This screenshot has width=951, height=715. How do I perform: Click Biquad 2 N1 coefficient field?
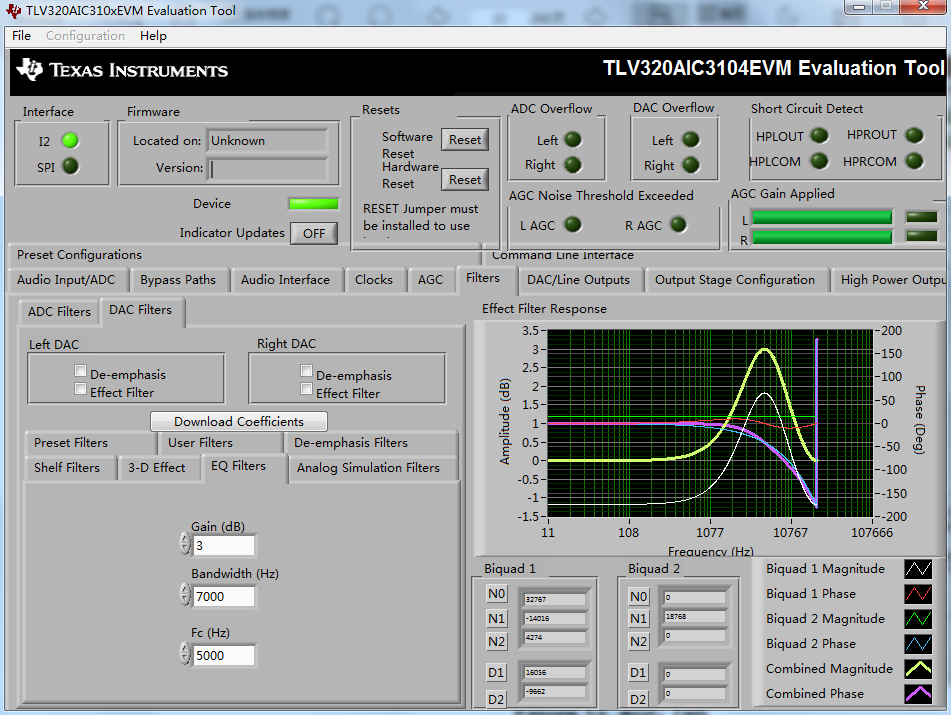coord(694,616)
